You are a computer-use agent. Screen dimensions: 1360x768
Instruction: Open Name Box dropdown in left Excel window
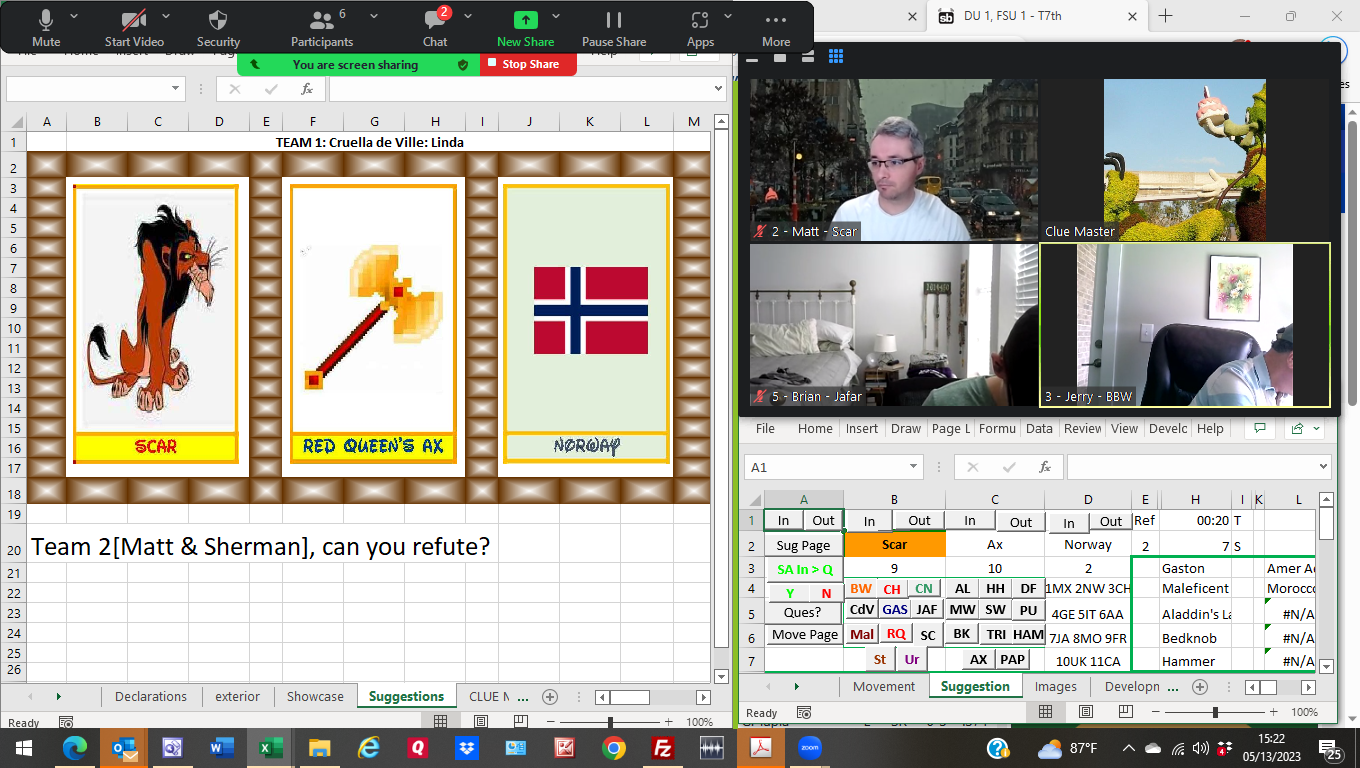(x=176, y=89)
